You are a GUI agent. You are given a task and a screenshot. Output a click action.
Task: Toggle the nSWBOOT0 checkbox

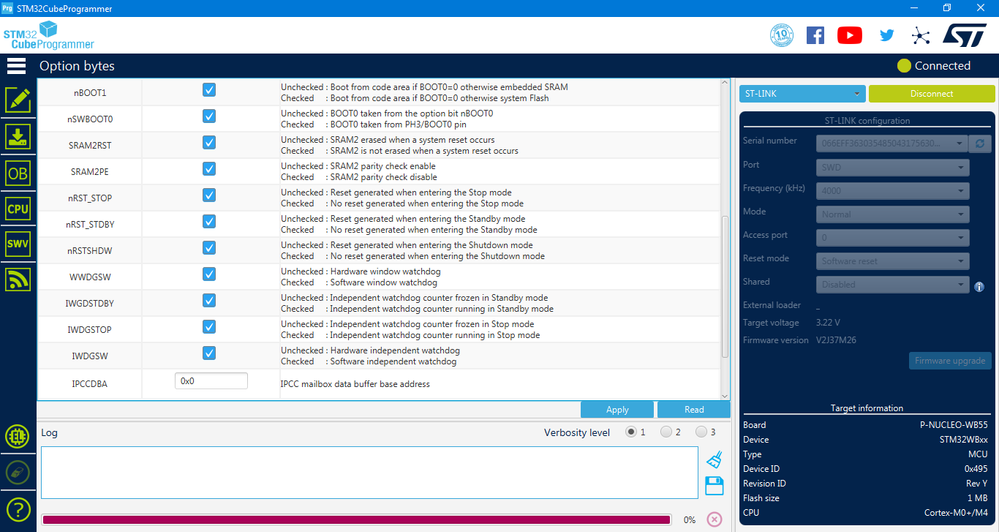[209, 116]
